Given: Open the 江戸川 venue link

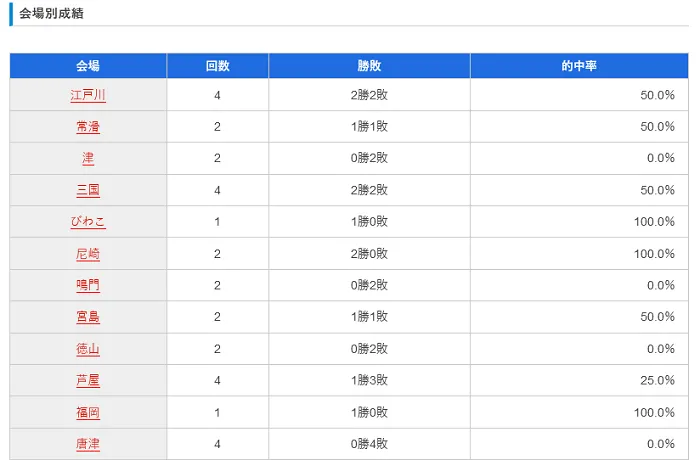Looking at the screenshot, I should click(x=88, y=95).
